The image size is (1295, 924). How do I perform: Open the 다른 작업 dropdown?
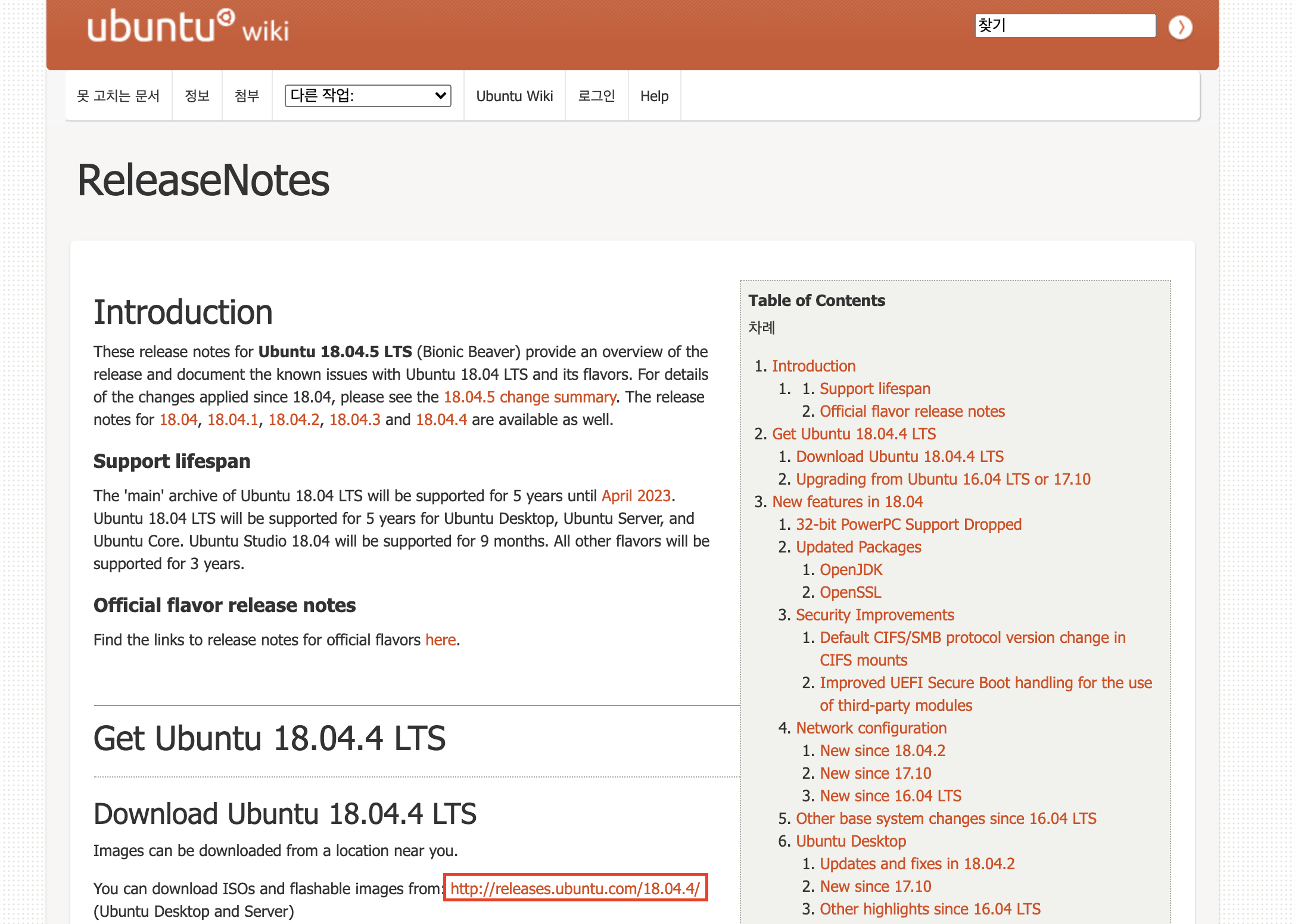point(368,96)
